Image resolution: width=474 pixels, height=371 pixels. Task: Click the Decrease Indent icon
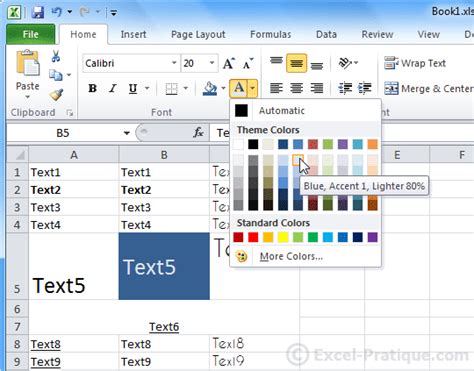pos(345,88)
